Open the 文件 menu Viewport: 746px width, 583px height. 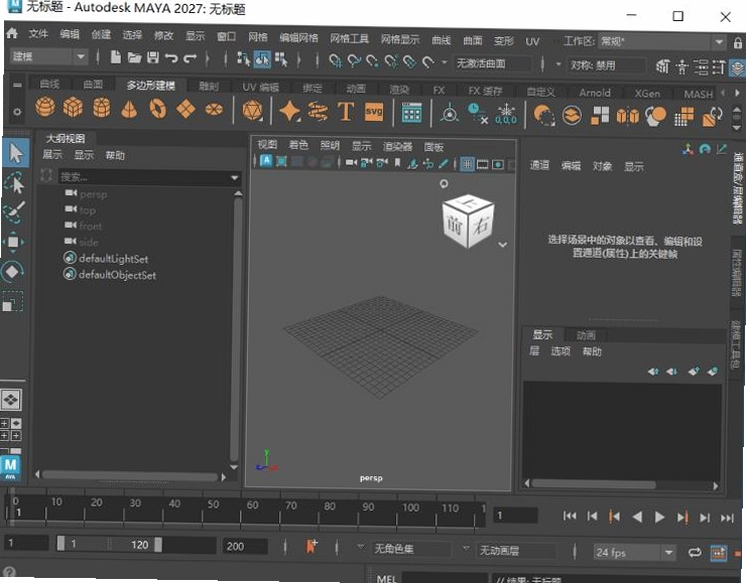tap(38, 33)
